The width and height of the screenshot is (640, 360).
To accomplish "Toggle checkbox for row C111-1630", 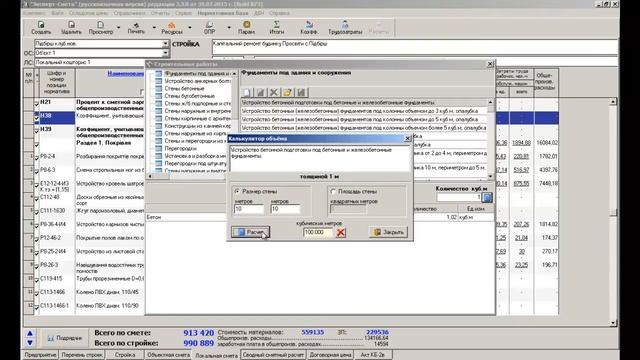I will 37,212.
